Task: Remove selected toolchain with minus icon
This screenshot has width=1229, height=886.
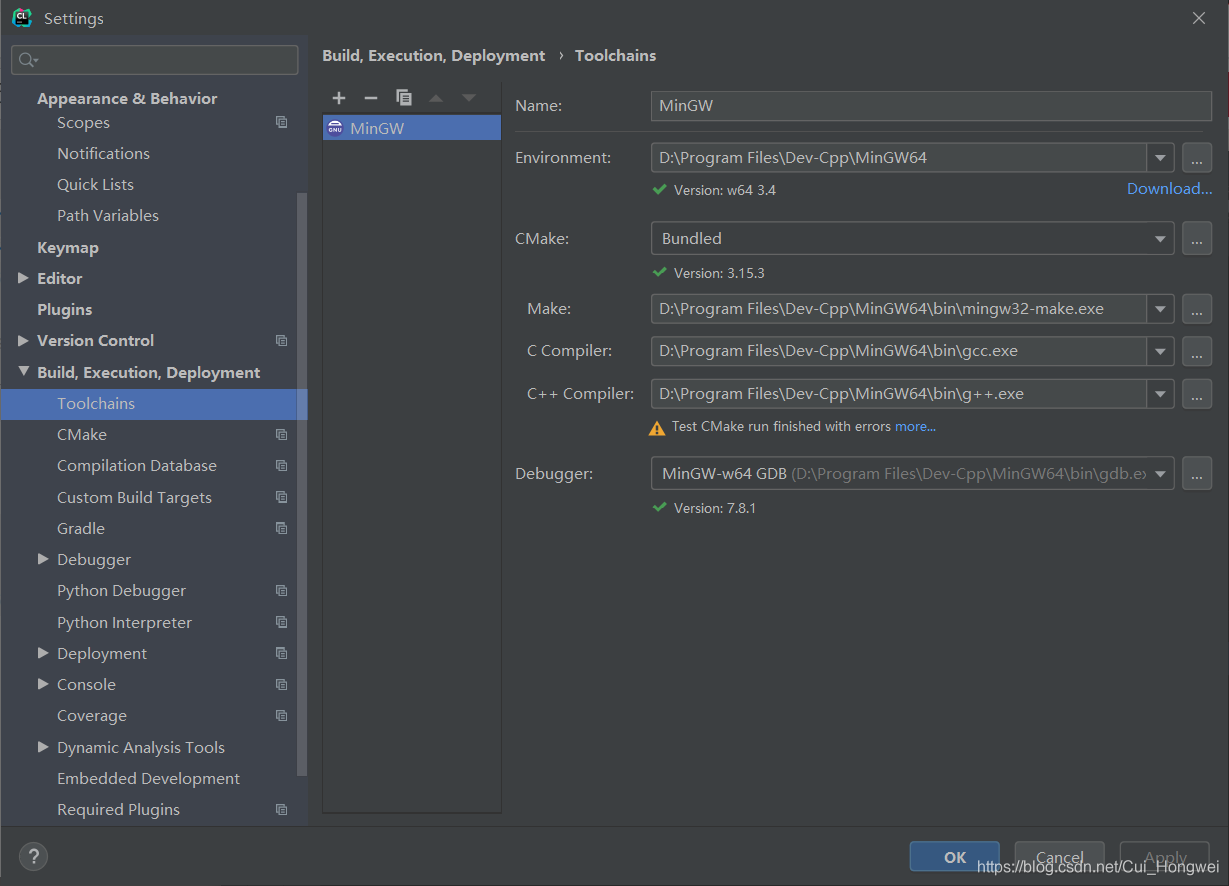Action: 371,98
